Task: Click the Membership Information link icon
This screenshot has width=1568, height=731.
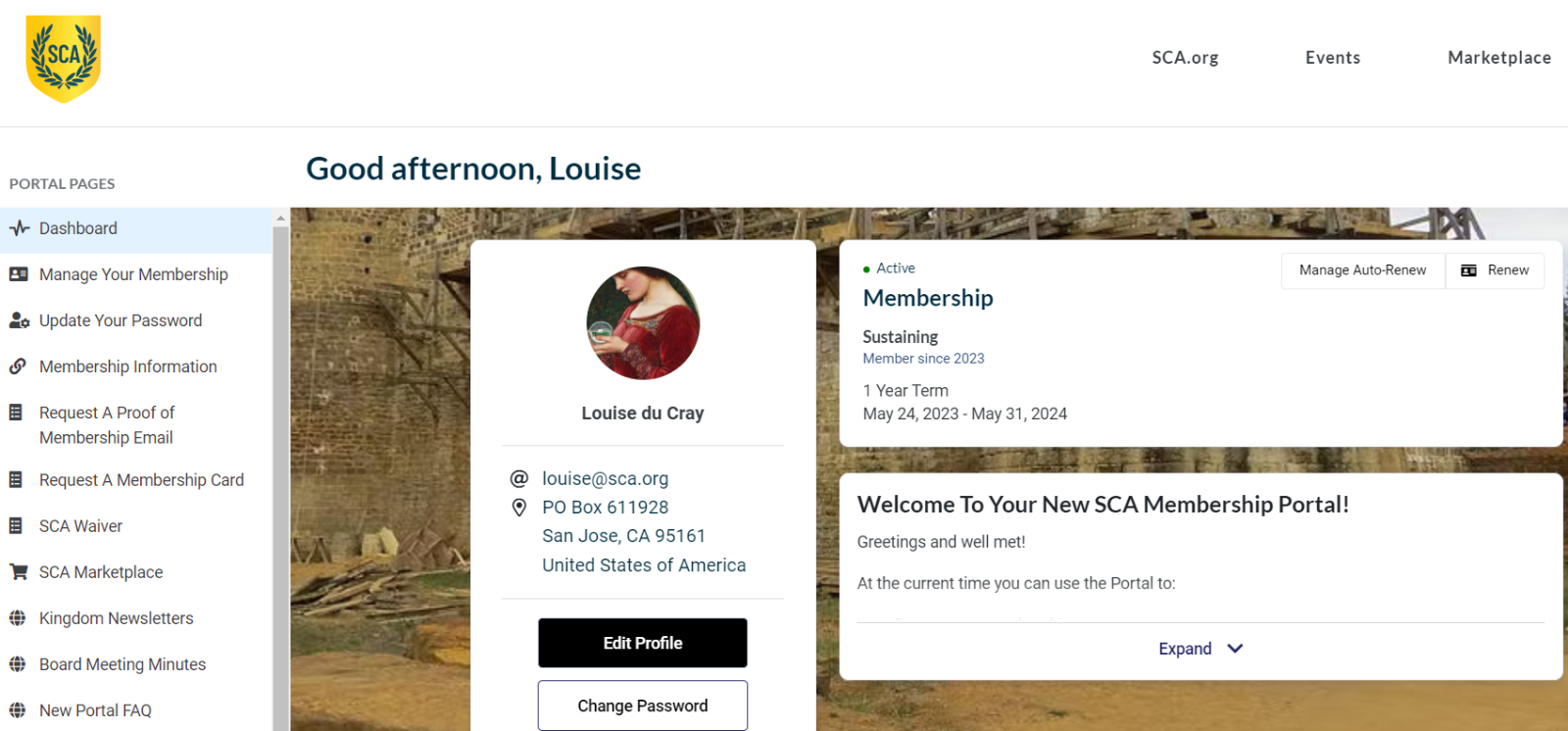Action: pos(18,366)
